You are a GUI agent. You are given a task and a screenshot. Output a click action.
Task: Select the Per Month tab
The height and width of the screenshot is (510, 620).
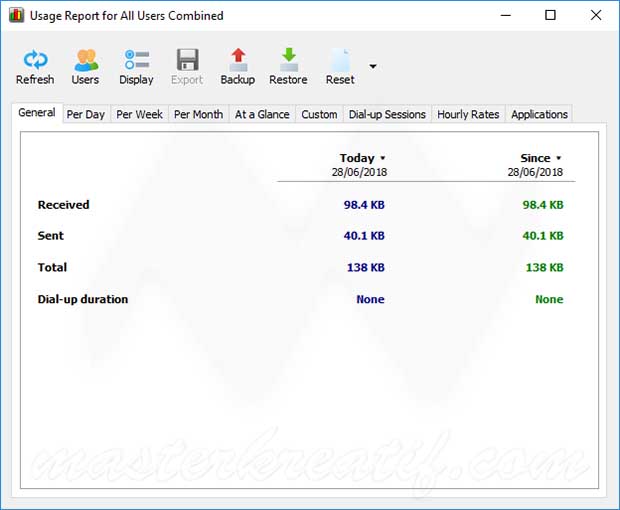[x=198, y=114]
